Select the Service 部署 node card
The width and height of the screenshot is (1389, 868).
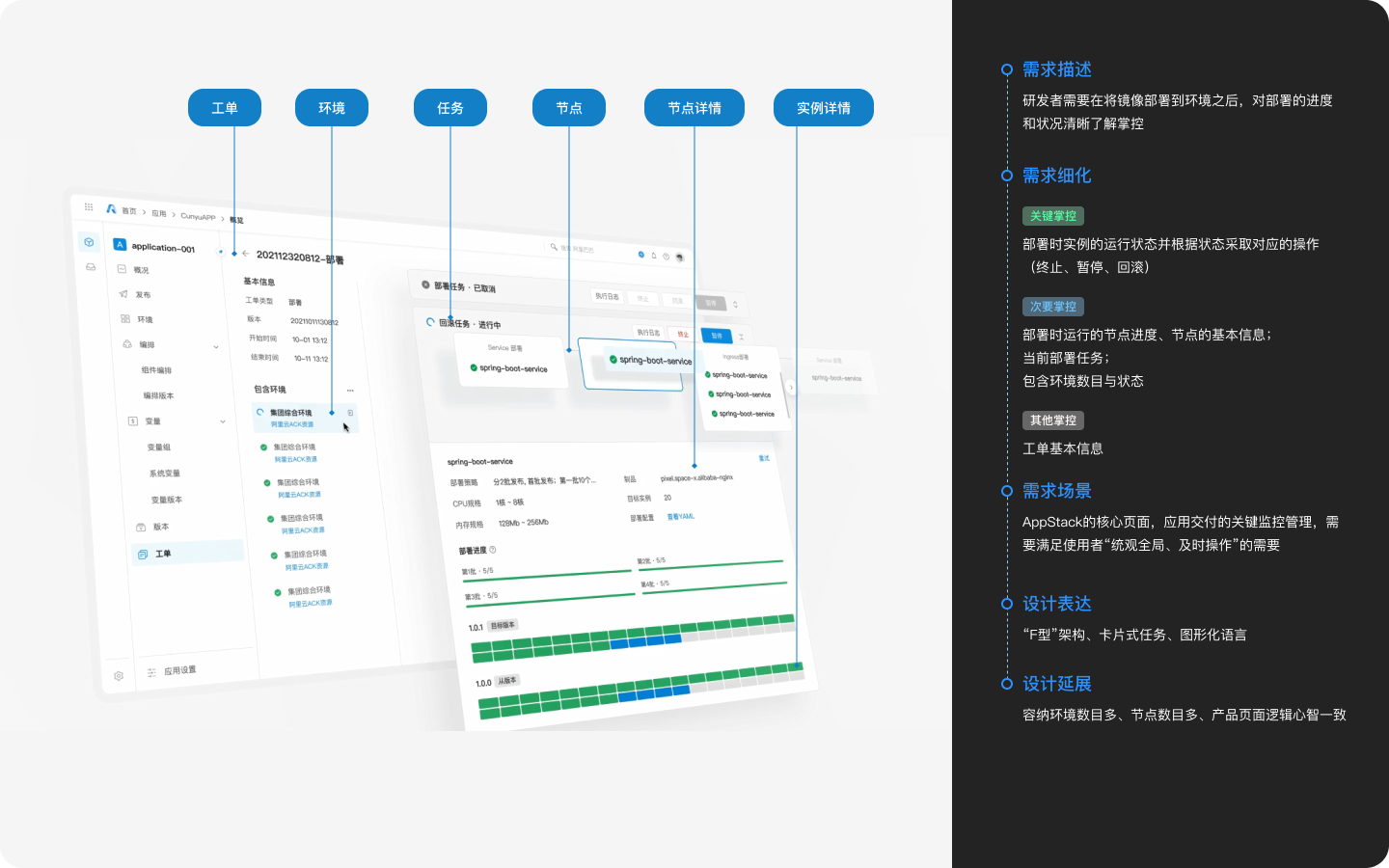(509, 362)
